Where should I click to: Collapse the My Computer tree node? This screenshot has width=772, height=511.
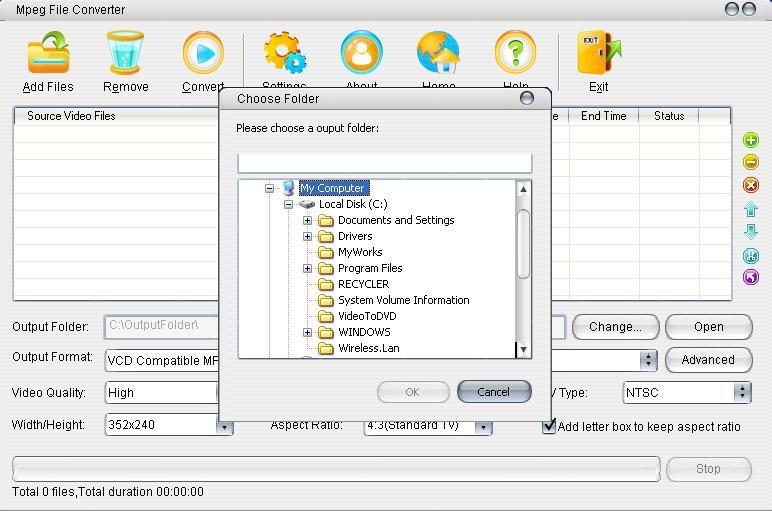point(269,188)
